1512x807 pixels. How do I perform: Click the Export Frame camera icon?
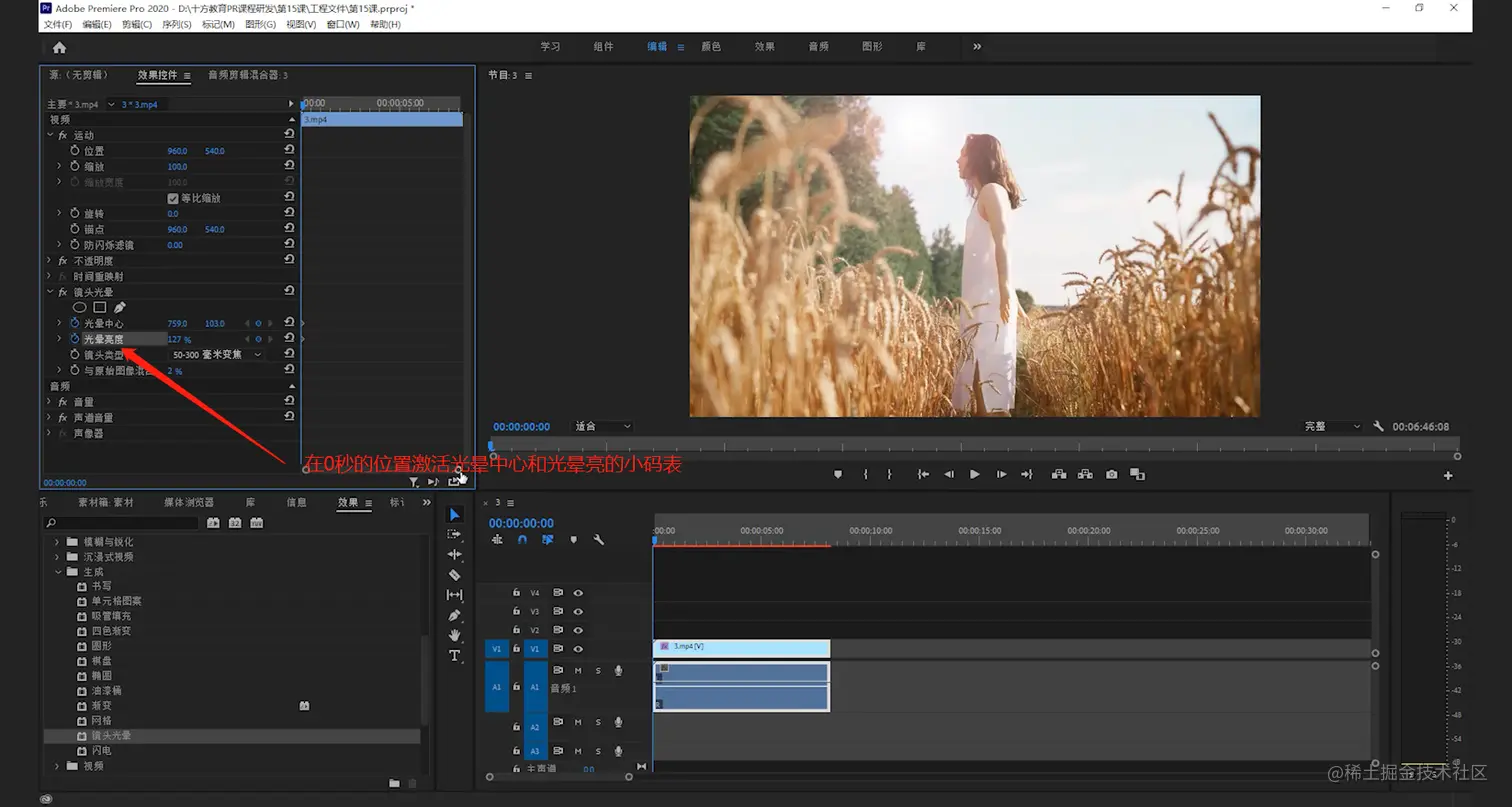pos(1111,475)
